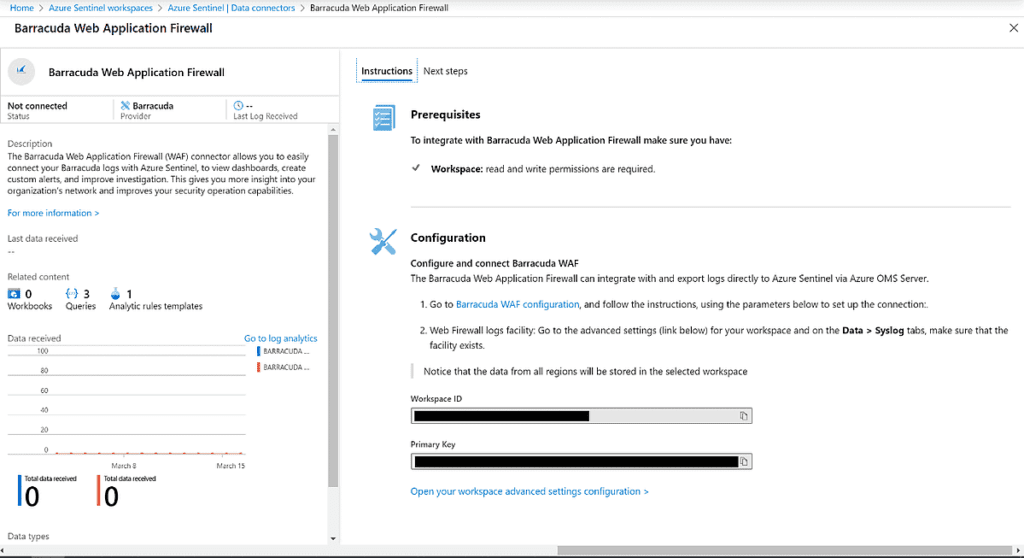1024x558 pixels.
Task: Copy the Primary Key value
Action: (x=743, y=462)
